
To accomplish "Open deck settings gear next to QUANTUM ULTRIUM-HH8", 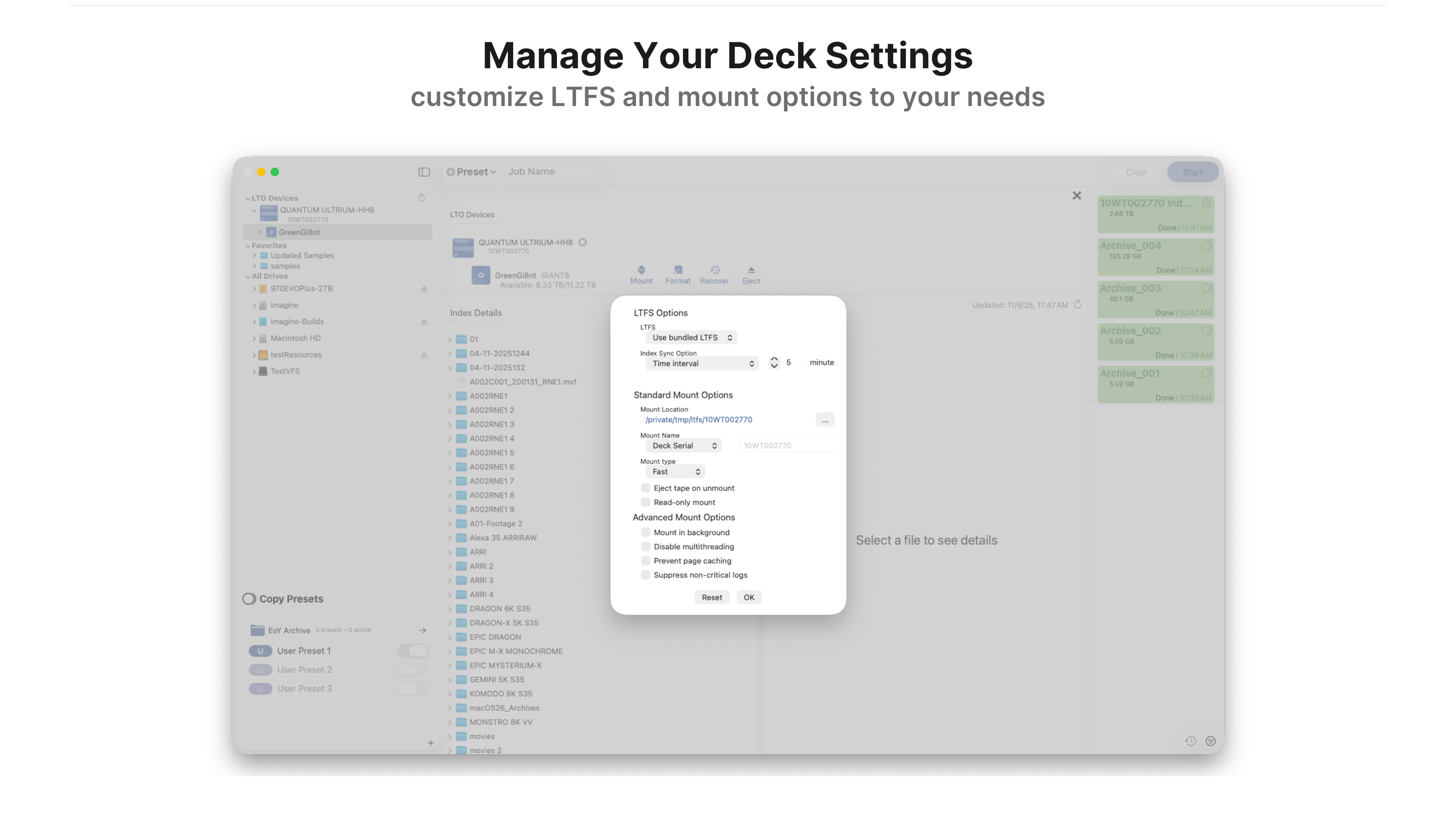I will click(x=582, y=243).
